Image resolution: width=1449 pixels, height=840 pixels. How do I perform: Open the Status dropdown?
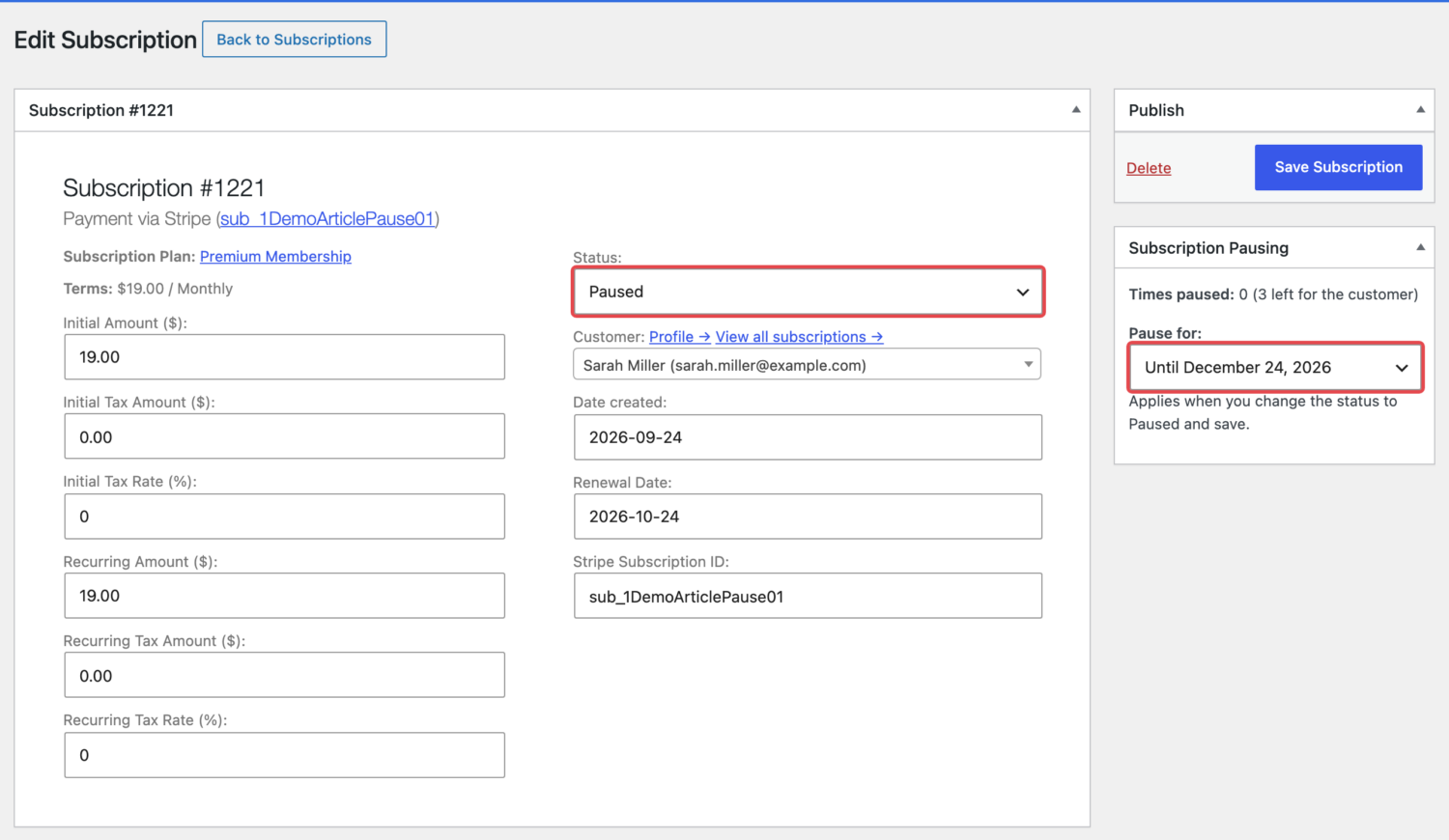(x=808, y=292)
